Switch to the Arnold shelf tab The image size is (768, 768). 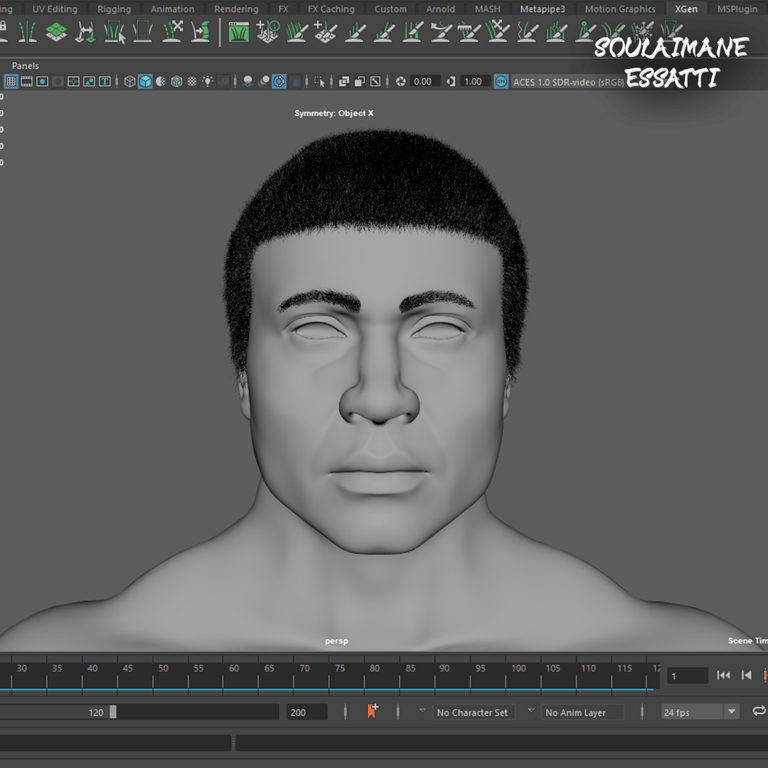tap(440, 9)
